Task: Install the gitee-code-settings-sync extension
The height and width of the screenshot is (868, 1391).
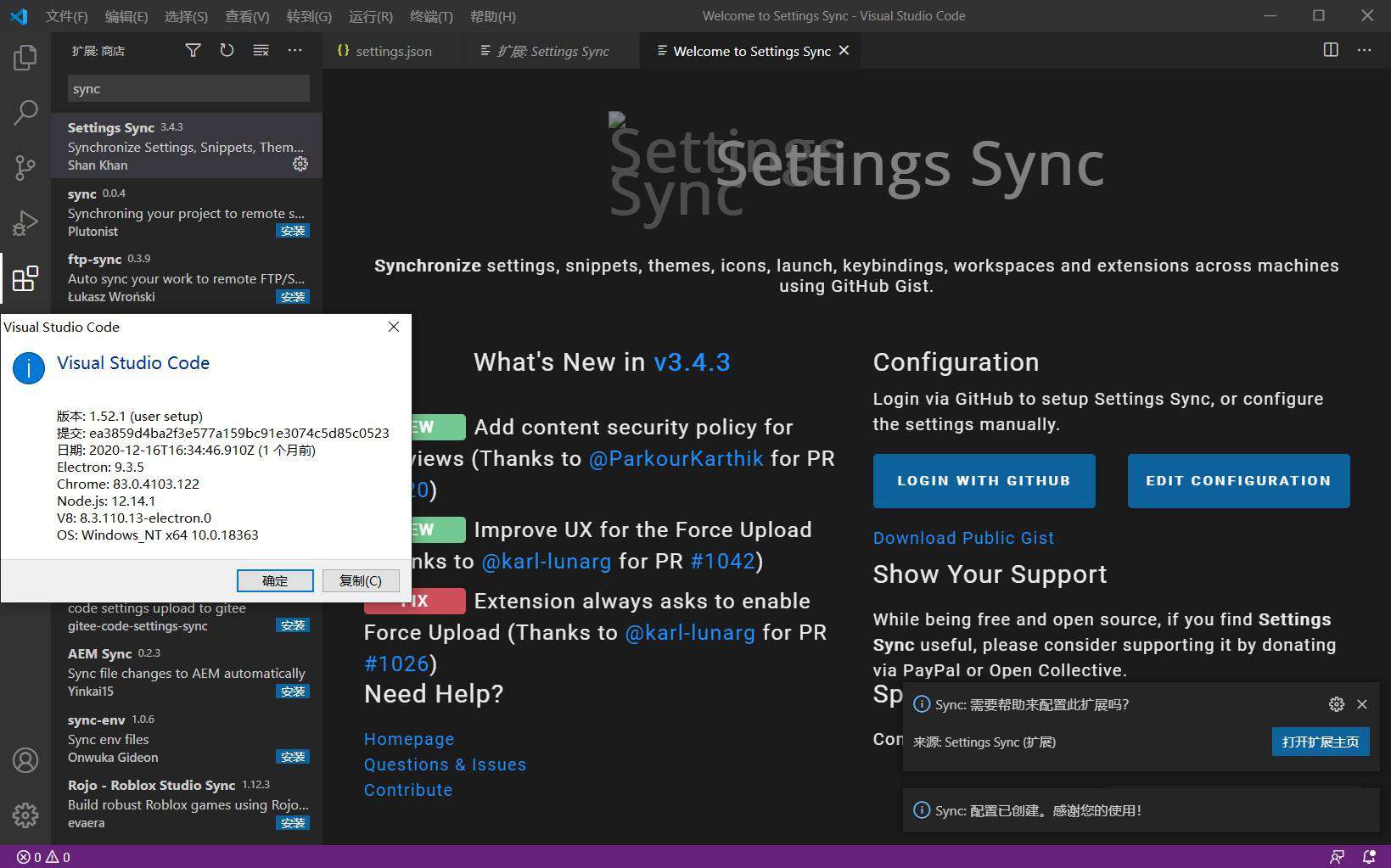Action: click(293, 625)
